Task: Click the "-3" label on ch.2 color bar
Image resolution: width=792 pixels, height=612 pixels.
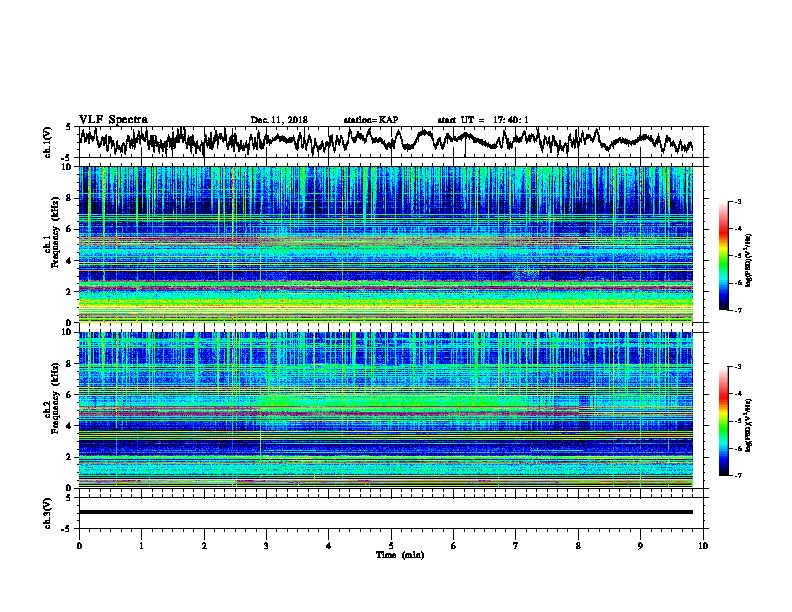Action: click(738, 367)
